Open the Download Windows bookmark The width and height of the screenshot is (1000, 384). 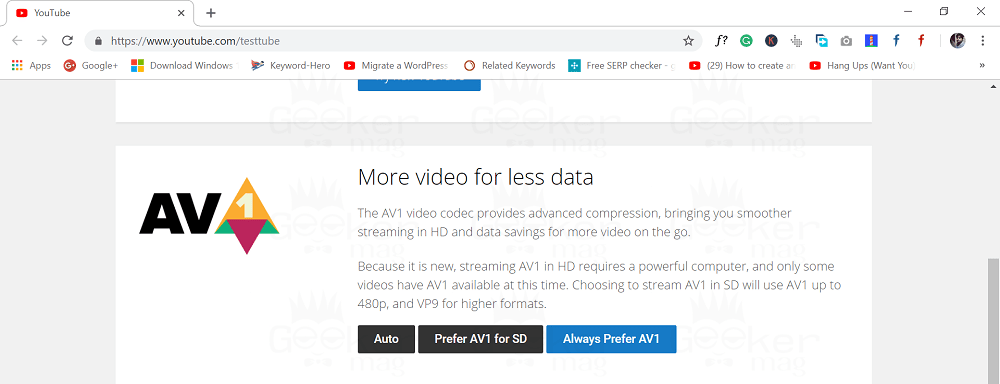184,65
